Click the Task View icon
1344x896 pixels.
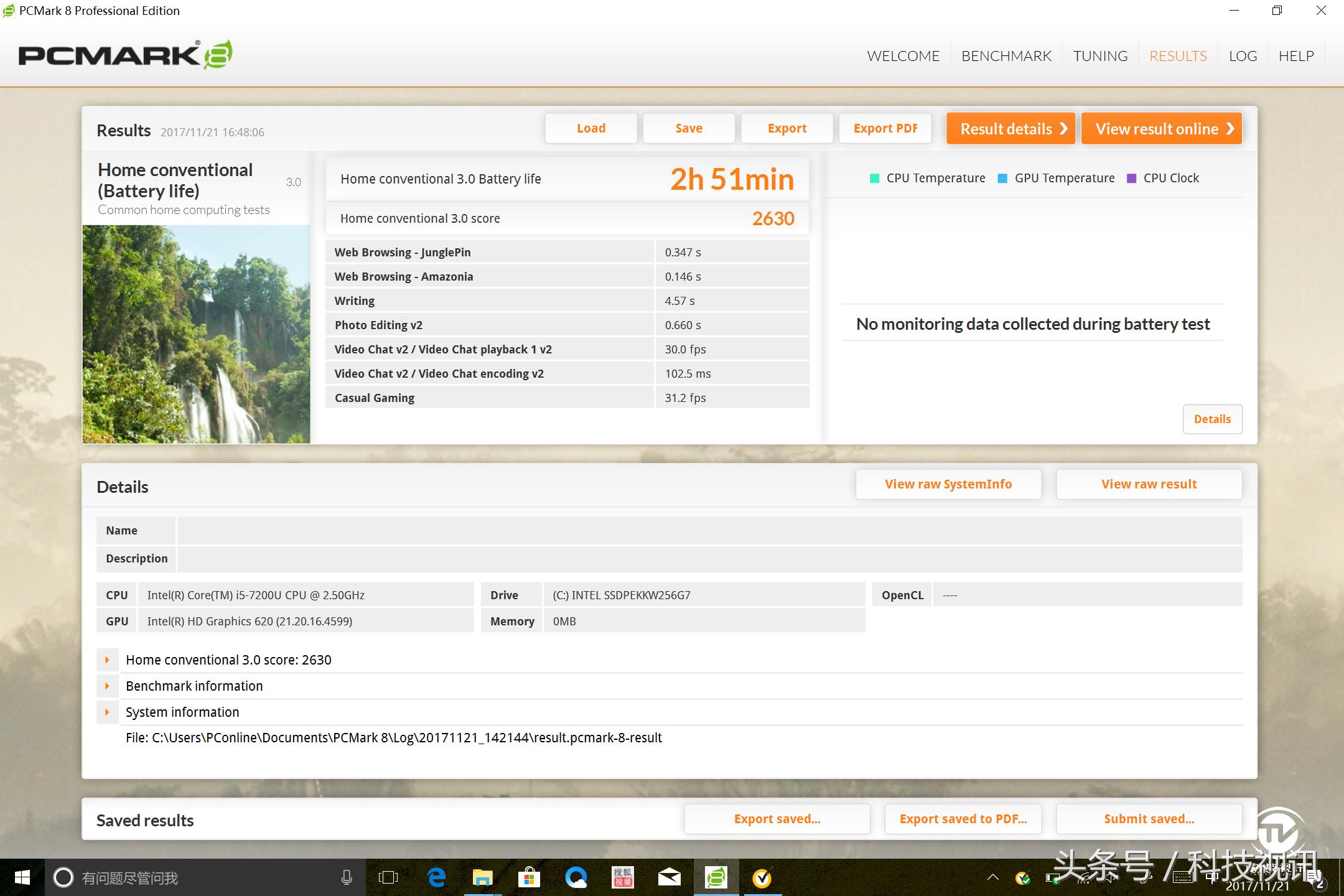(388, 877)
